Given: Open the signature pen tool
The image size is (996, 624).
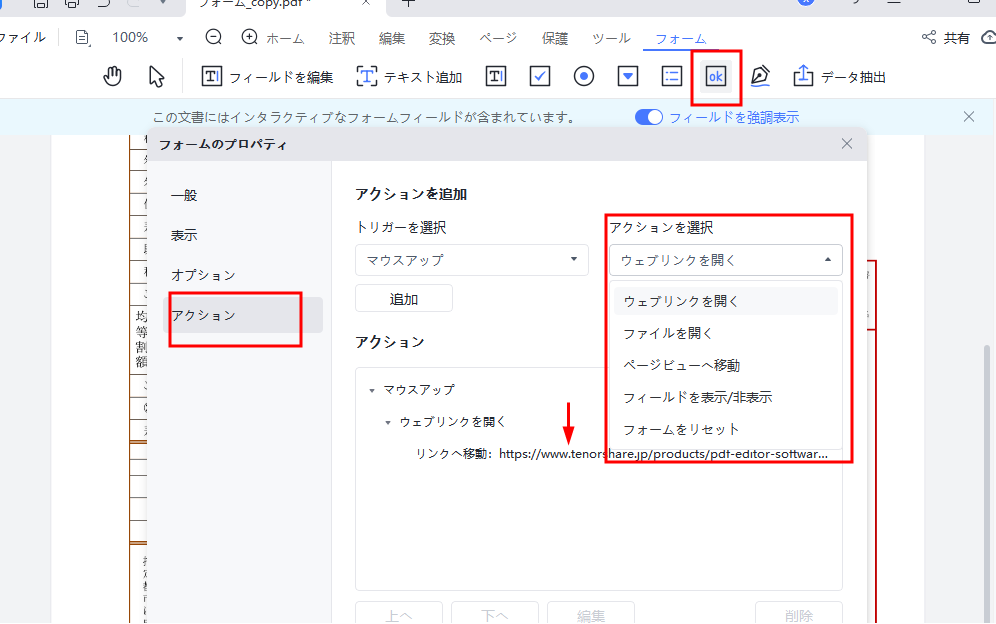Looking at the screenshot, I should (759, 75).
